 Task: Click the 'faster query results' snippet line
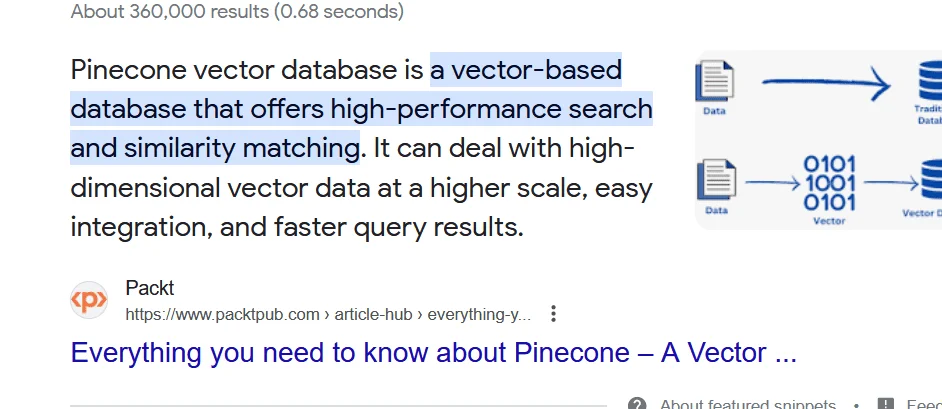pos(399,228)
